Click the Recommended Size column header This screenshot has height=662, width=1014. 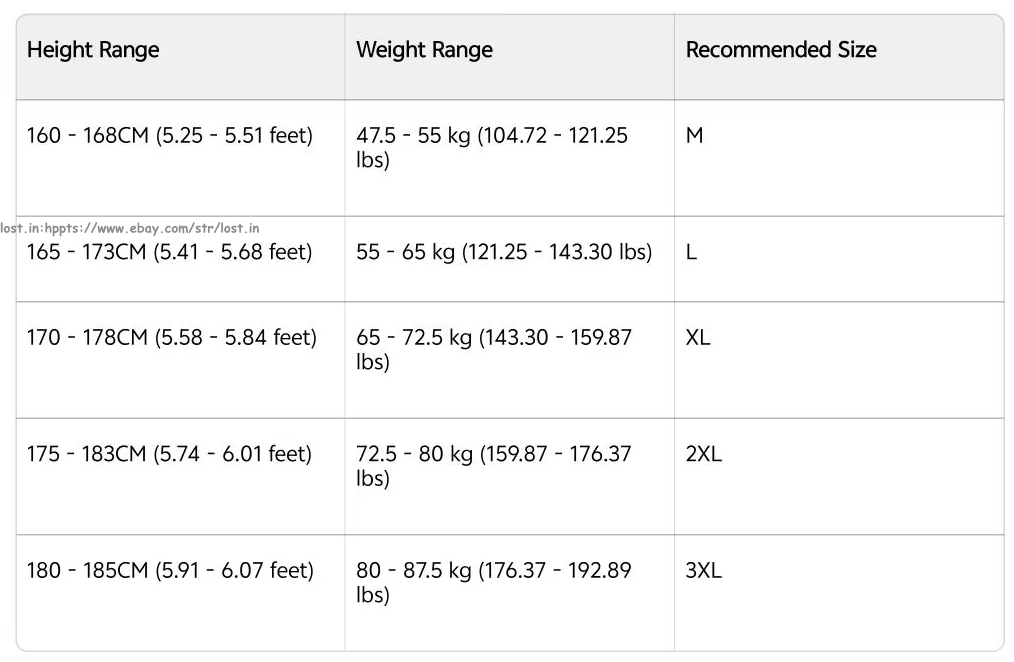click(x=781, y=50)
